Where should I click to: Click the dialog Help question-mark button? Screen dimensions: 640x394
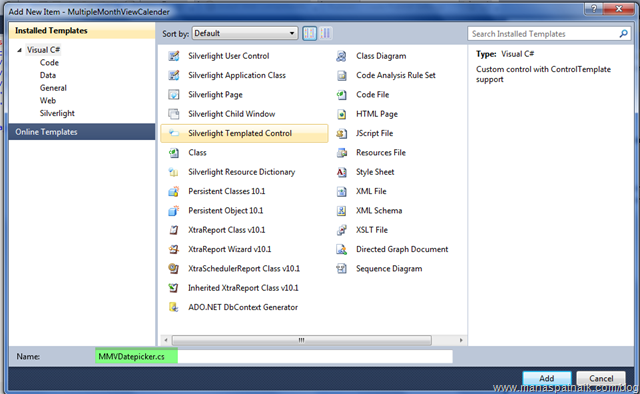pyautogui.click(x=594, y=9)
